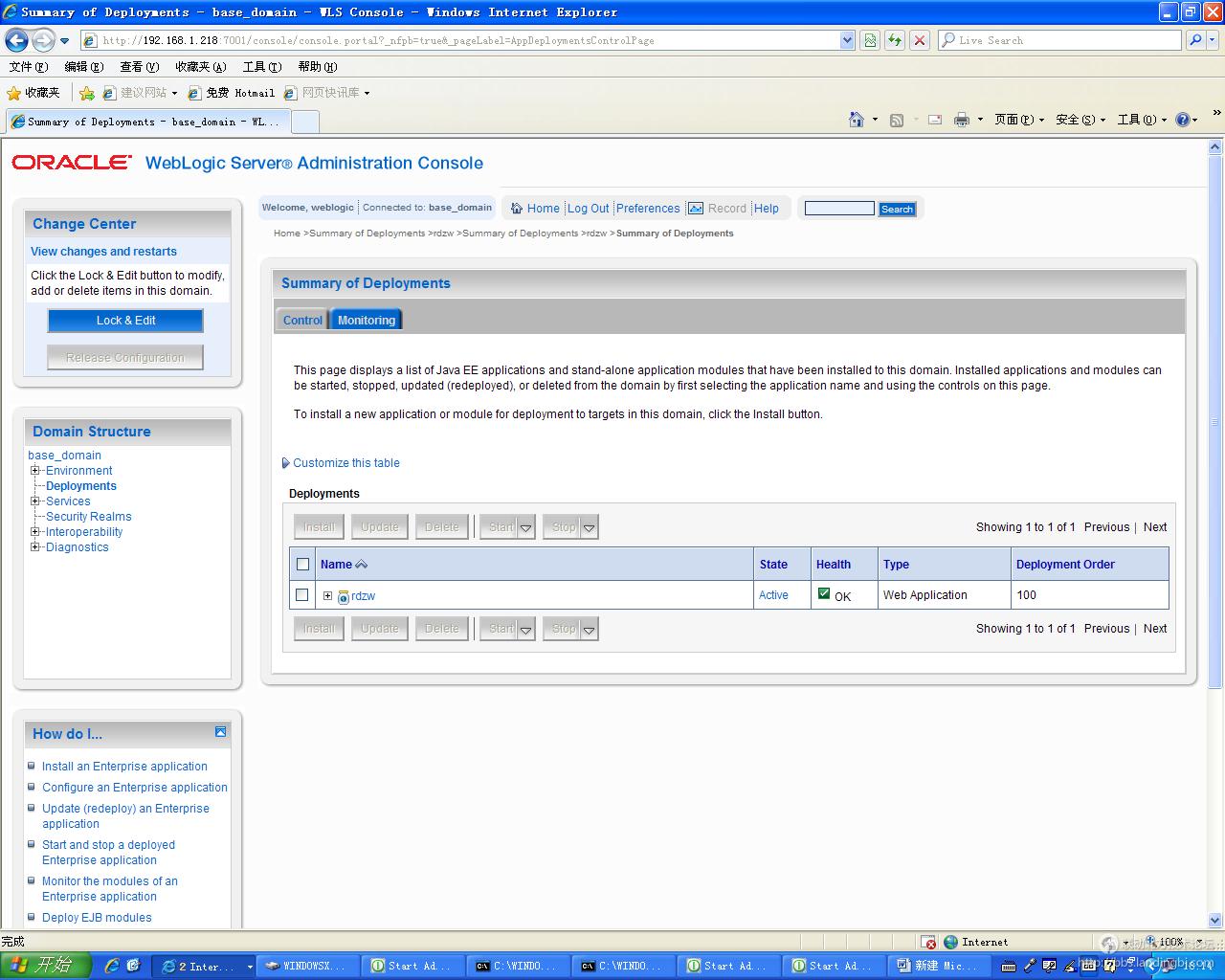
Task: Click the Home icon in console toolbar
Action: tap(517, 209)
